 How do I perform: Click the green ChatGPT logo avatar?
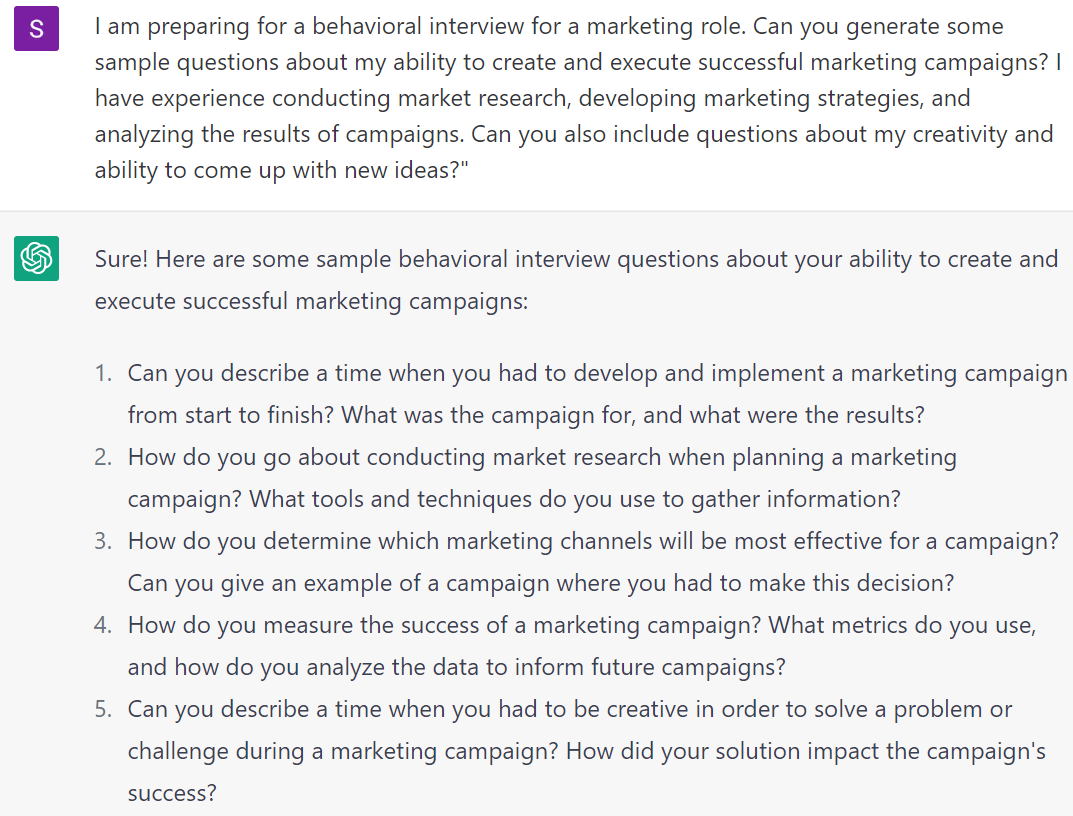coord(37,259)
